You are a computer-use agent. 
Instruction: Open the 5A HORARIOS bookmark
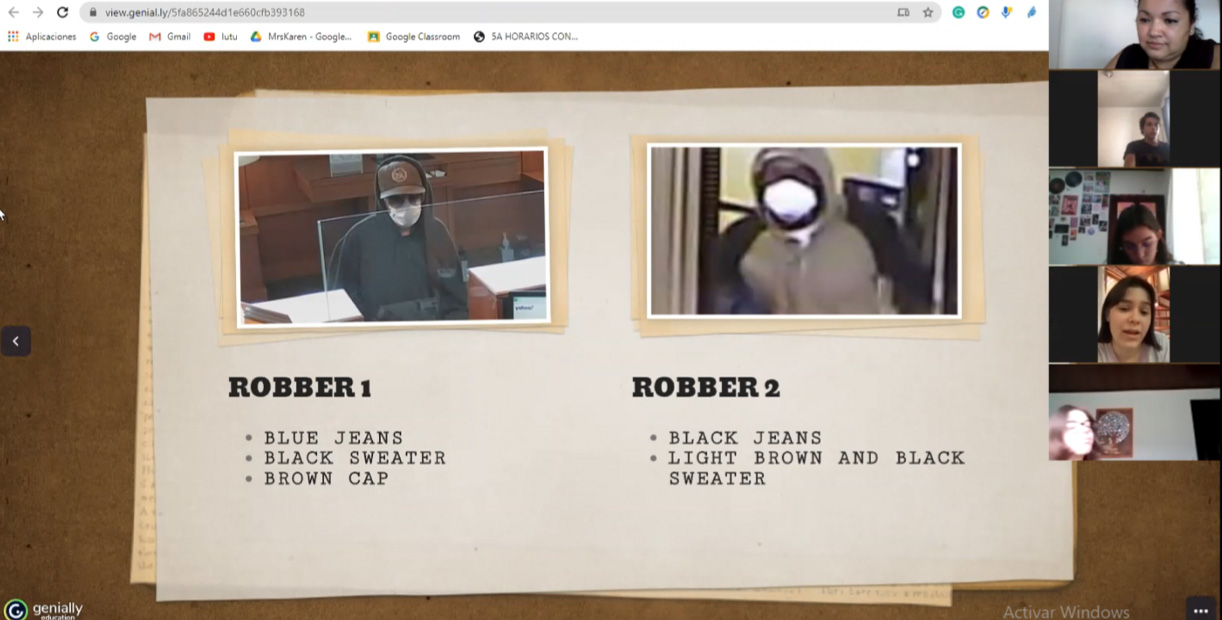tap(526, 37)
